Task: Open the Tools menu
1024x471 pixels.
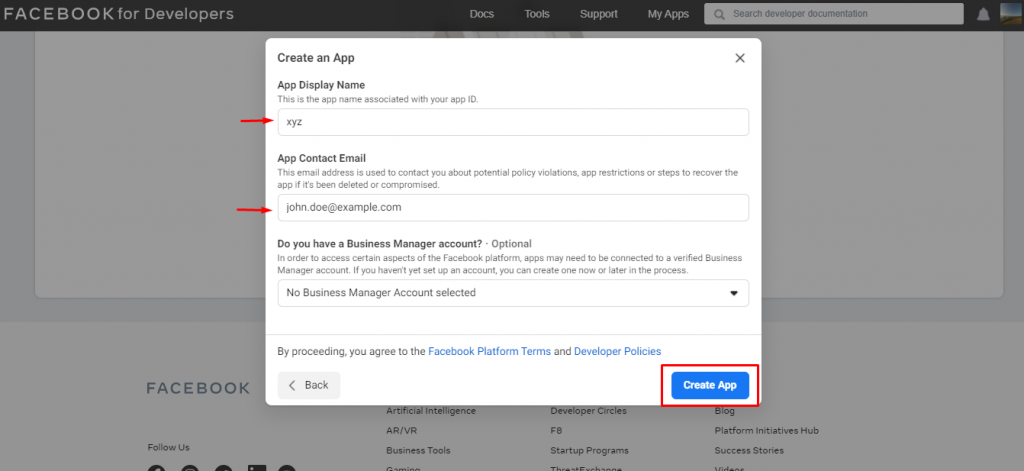Action: pos(537,14)
